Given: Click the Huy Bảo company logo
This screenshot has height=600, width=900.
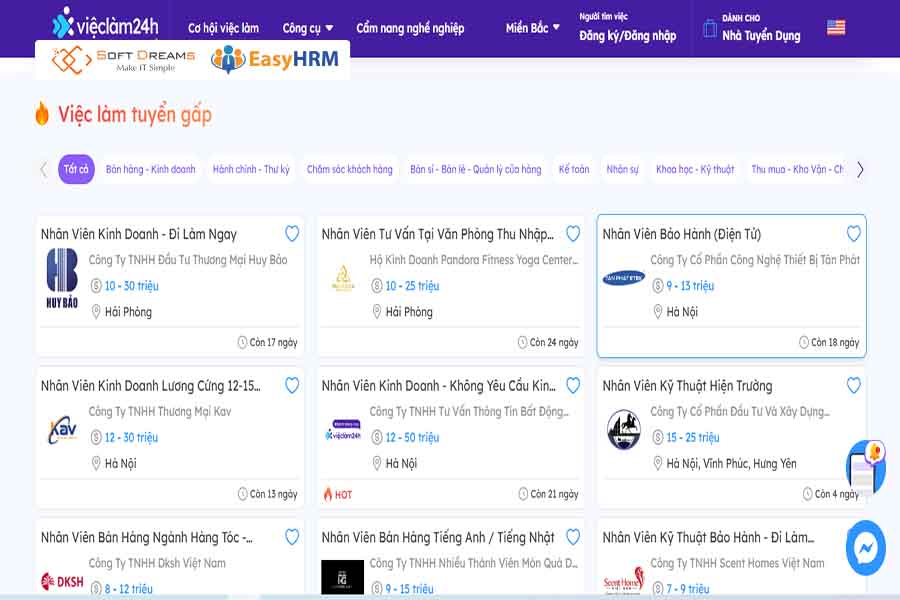Looking at the screenshot, I should point(62,278).
